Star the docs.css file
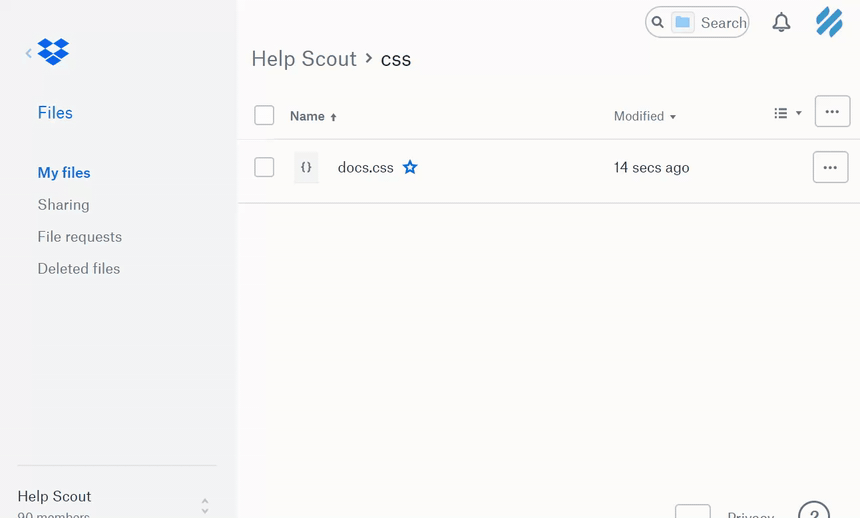The height and width of the screenshot is (518, 860). 410,168
